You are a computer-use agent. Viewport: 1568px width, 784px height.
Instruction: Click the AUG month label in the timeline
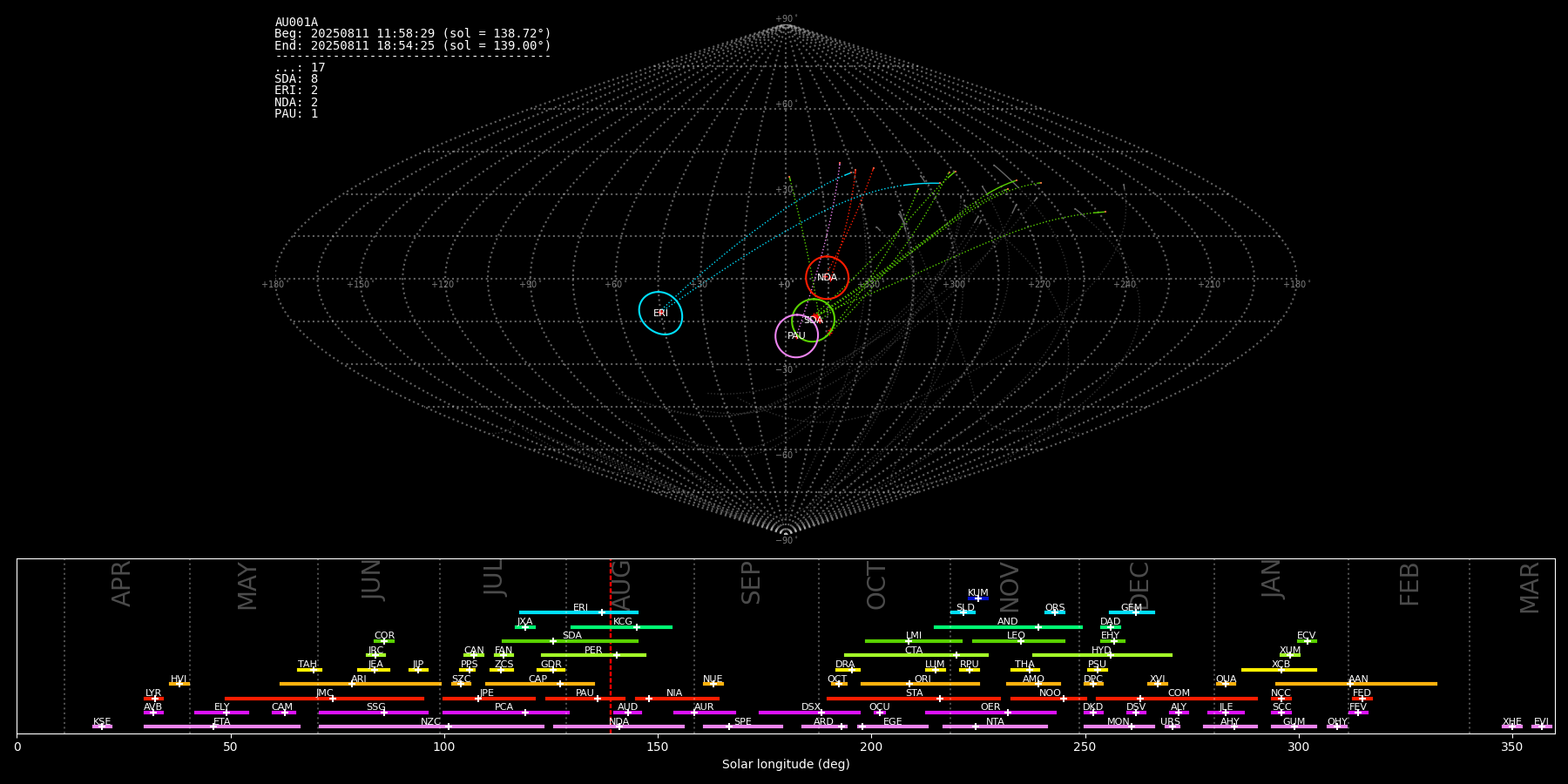620,584
